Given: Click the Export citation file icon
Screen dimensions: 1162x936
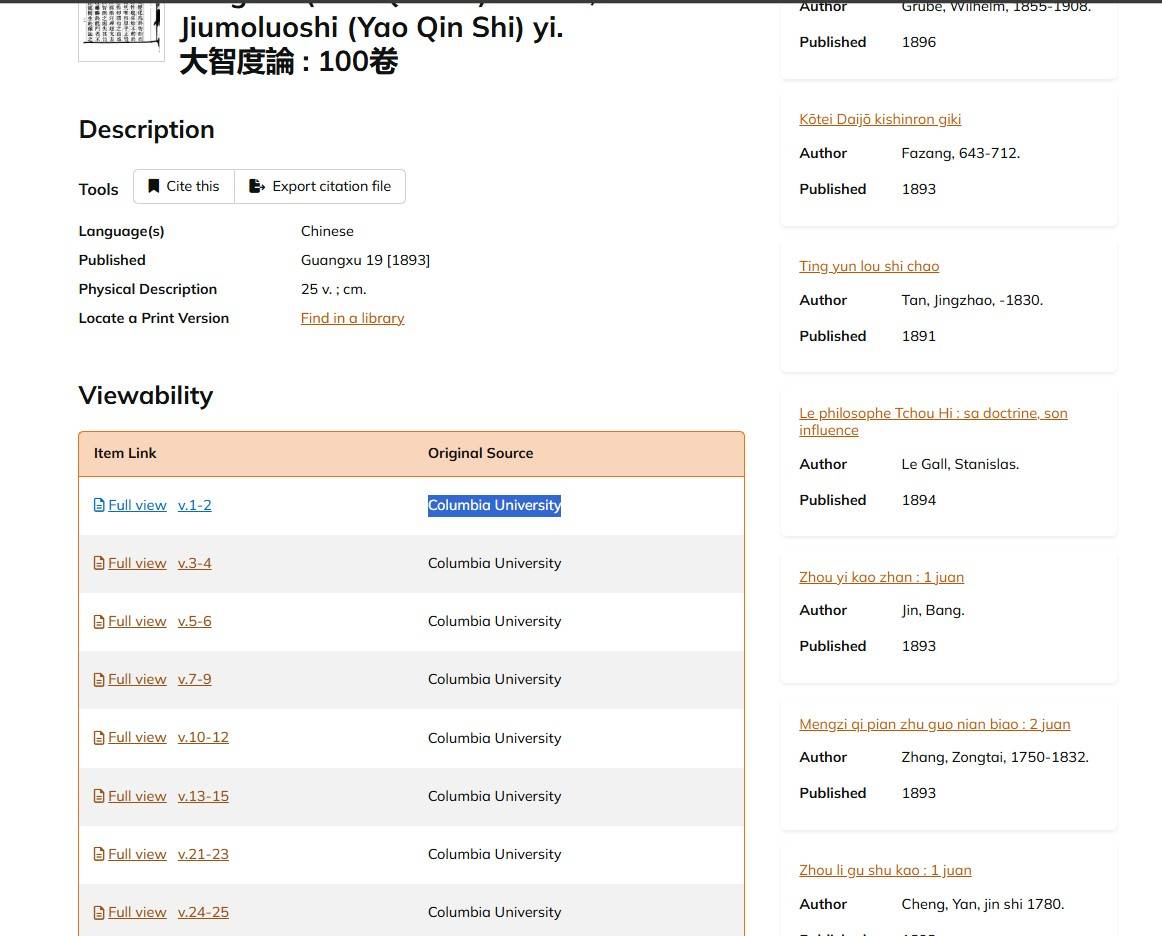Looking at the screenshot, I should (257, 186).
